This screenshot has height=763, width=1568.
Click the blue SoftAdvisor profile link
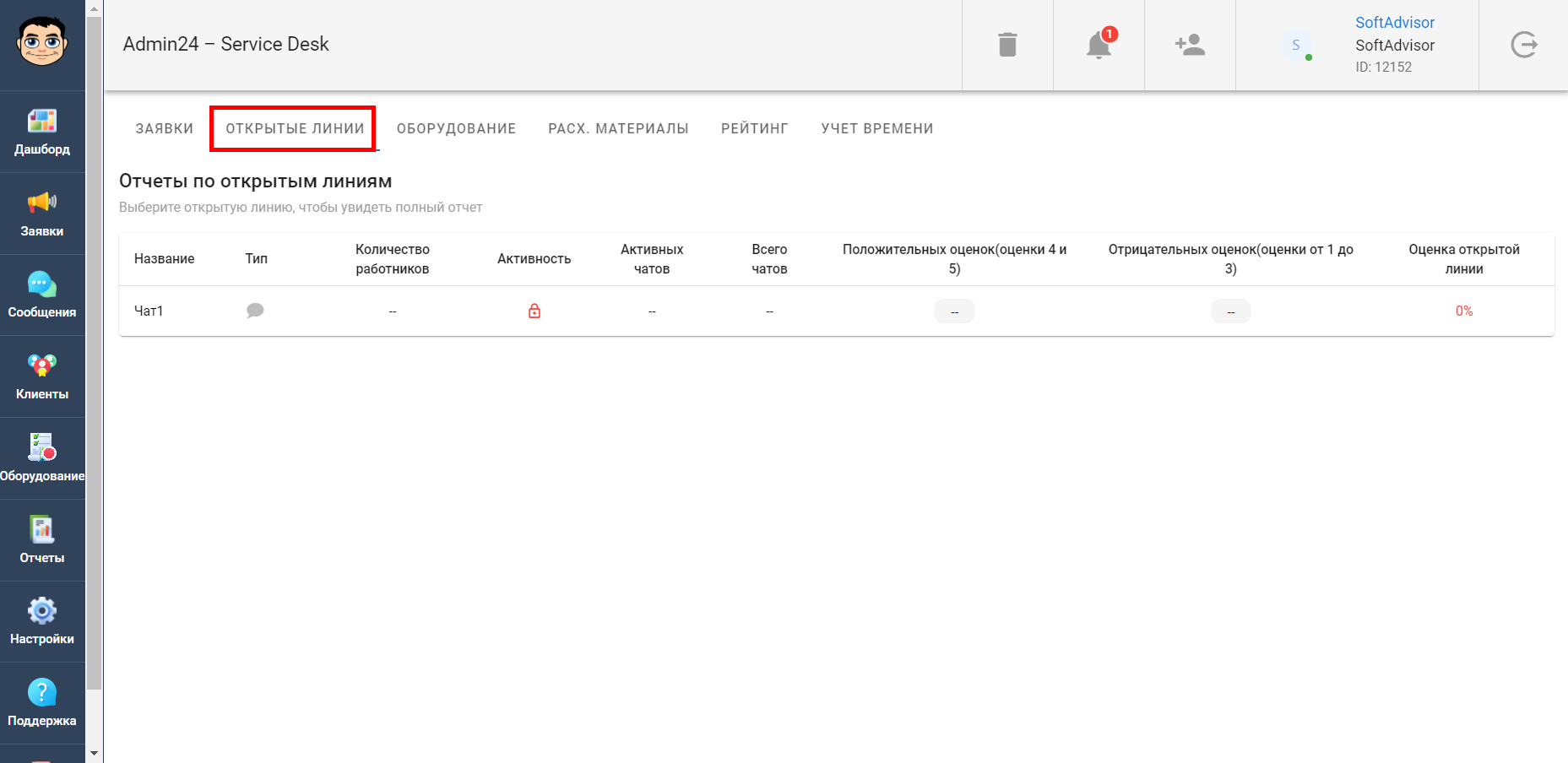(x=1395, y=23)
